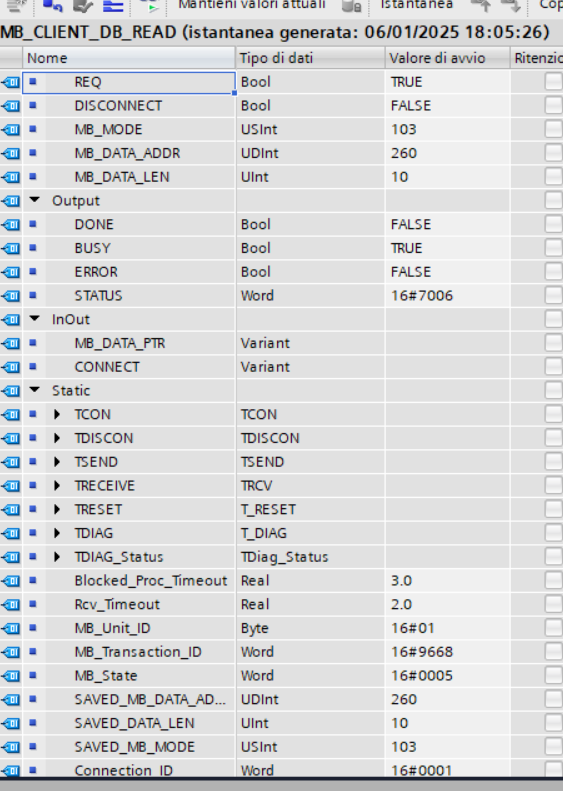Select the MB_DATA_PTR name cell
The image size is (563, 791).
point(129,343)
